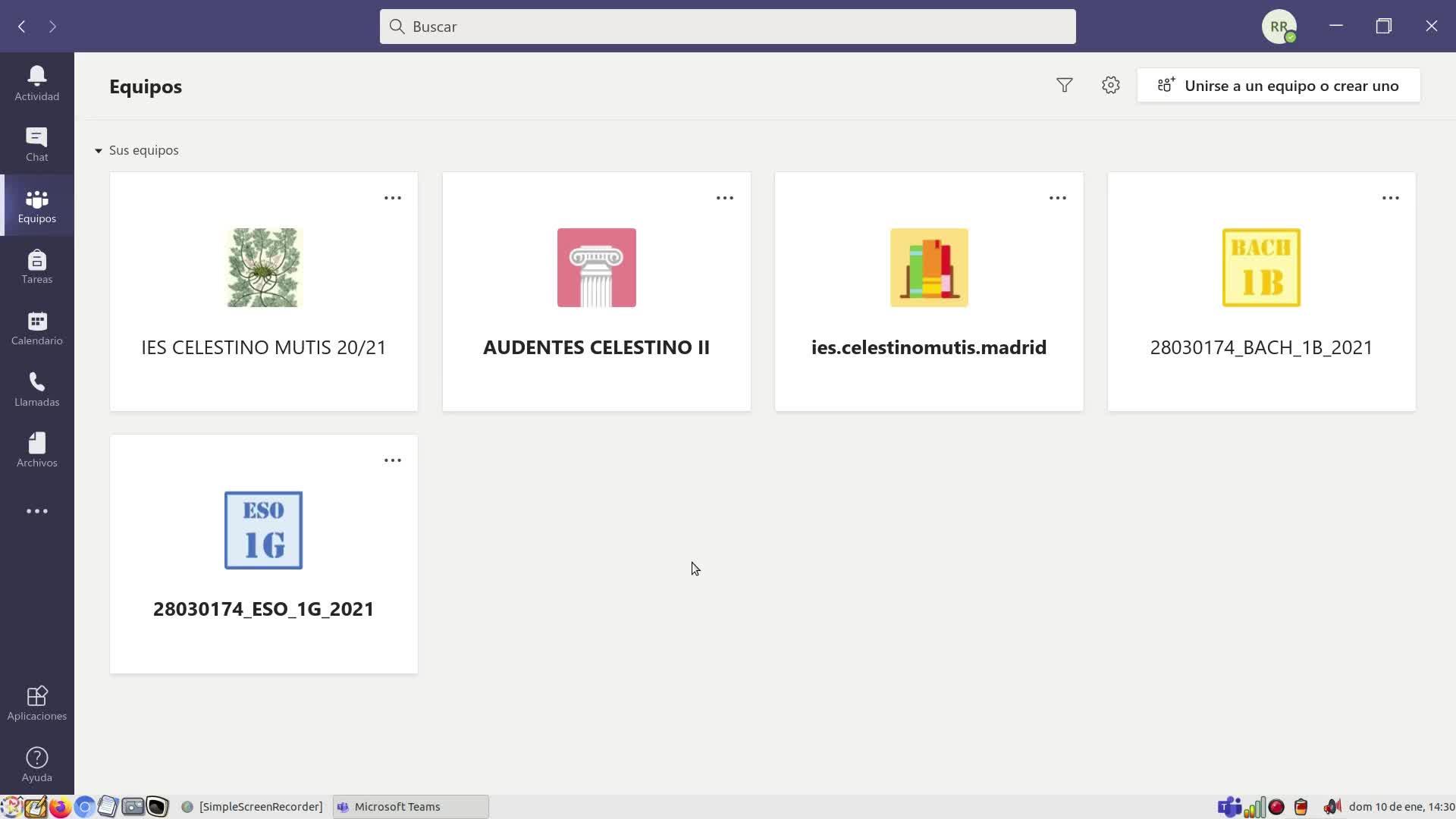The width and height of the screenshot is (1456, 819).
Task: Open more options for AUDENTES CELESTINO II
Action: tap(724, 198)
